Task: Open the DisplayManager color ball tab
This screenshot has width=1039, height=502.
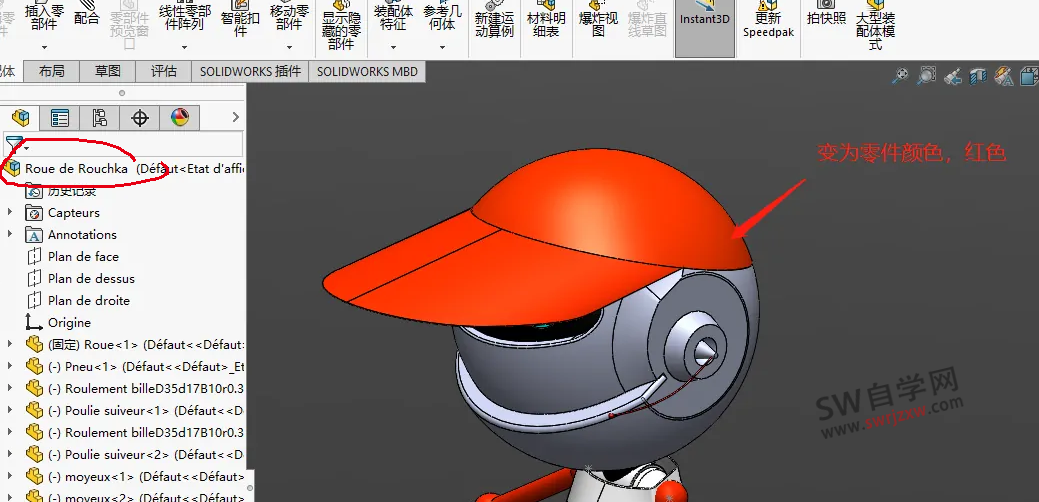Action: point(180,118)
